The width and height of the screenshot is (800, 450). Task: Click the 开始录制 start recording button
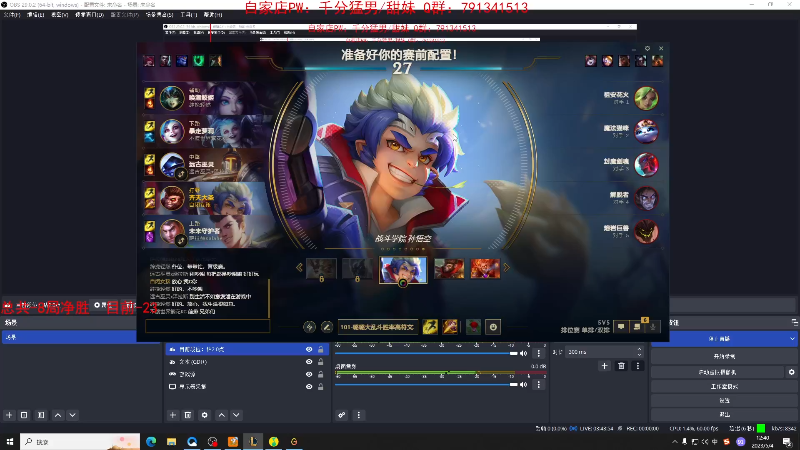pos(724,356)
